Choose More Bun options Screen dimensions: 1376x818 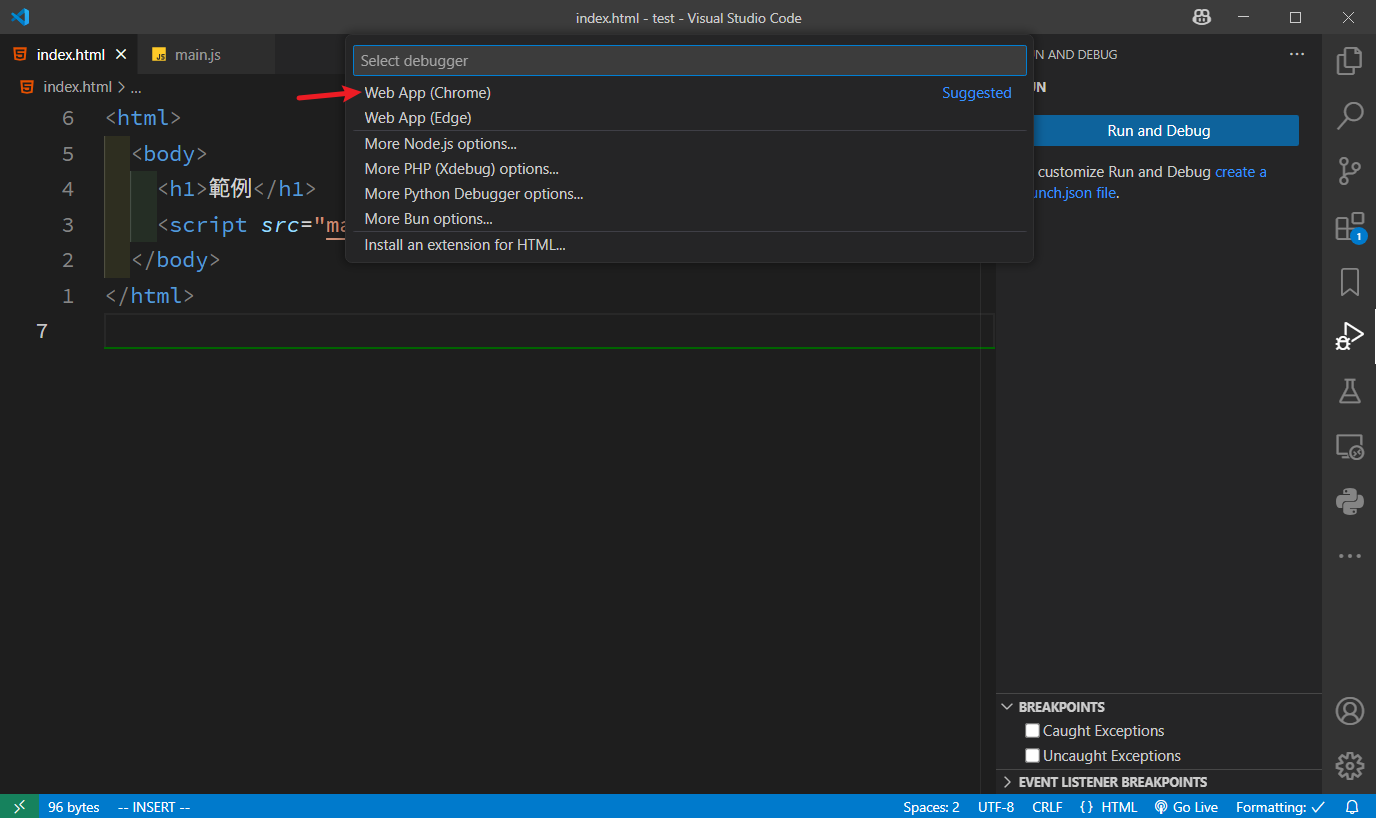pyautogui.click(x=689, y=219)
